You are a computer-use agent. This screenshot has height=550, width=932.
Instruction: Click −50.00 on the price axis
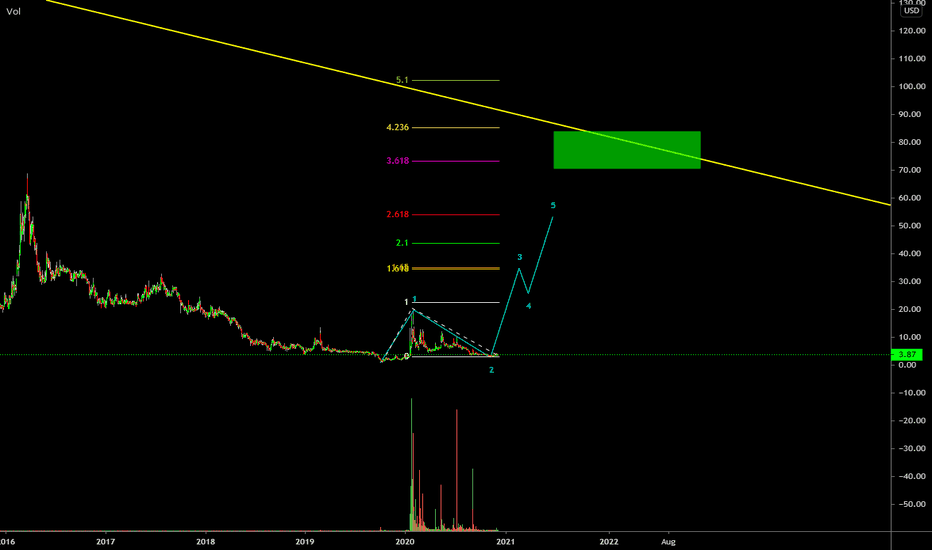coord(912,504)
